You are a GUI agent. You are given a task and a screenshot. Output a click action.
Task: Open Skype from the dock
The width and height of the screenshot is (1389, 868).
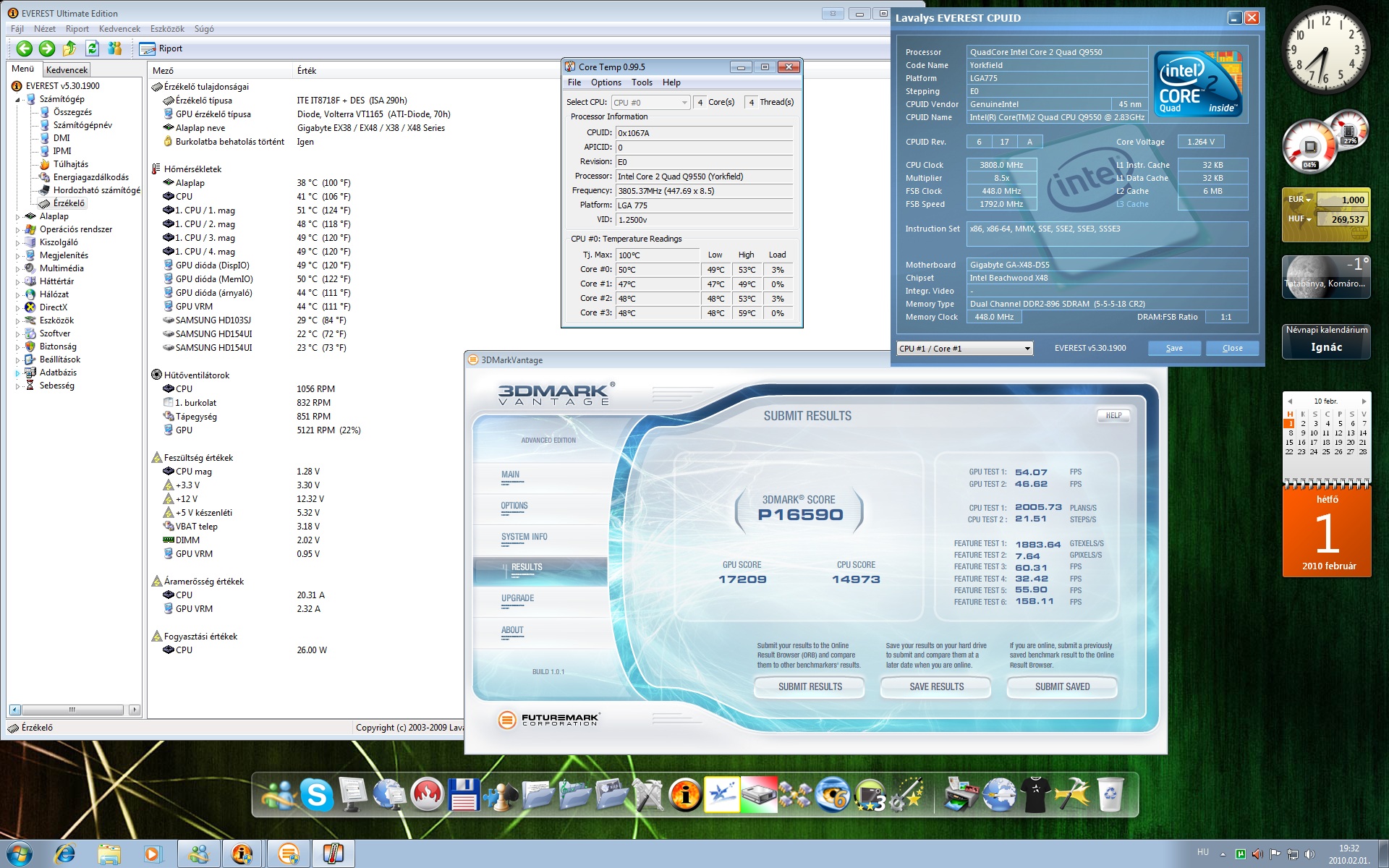pyautogui.click(x=317, y=795)
